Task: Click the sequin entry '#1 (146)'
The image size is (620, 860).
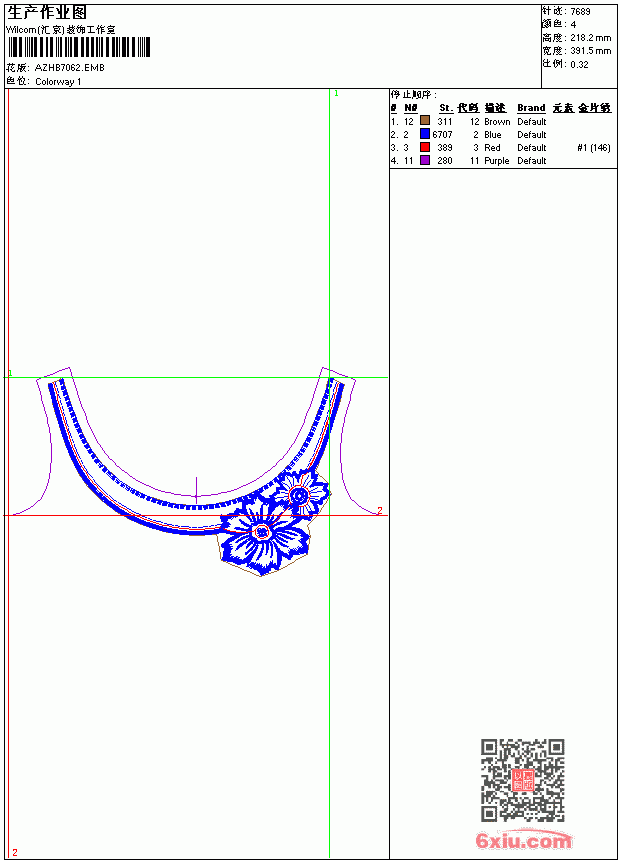Action: click(594, 148)
